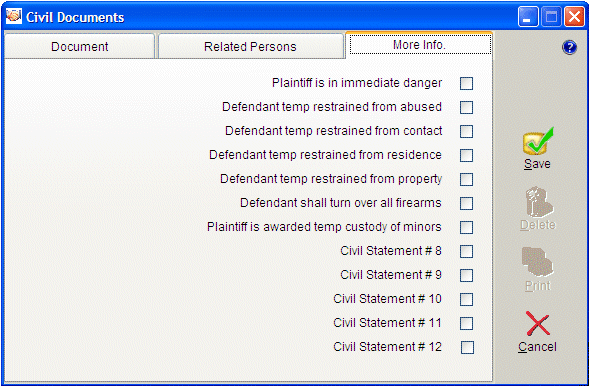Open the Related Persons tab
The width and height of the screenshot is (589, 386).
tap(250, 46)
